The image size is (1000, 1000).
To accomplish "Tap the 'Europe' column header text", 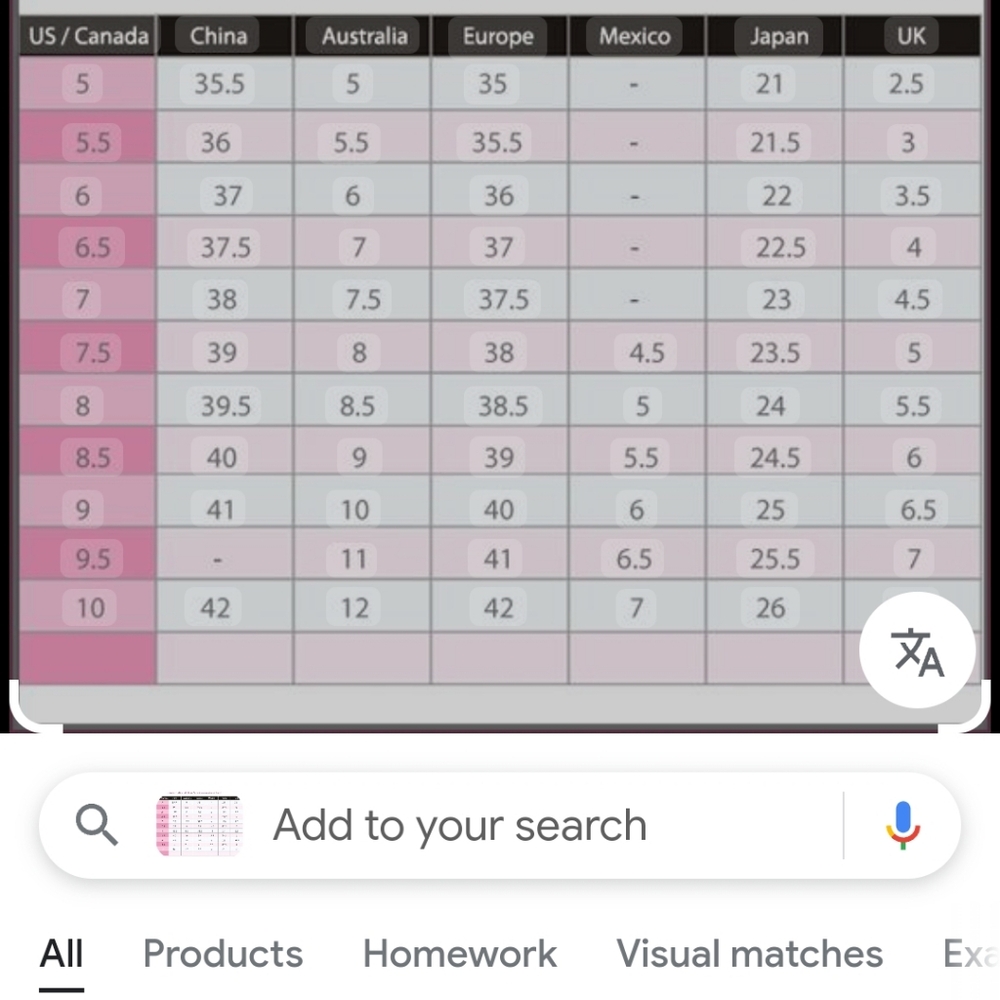I will 498,38.
